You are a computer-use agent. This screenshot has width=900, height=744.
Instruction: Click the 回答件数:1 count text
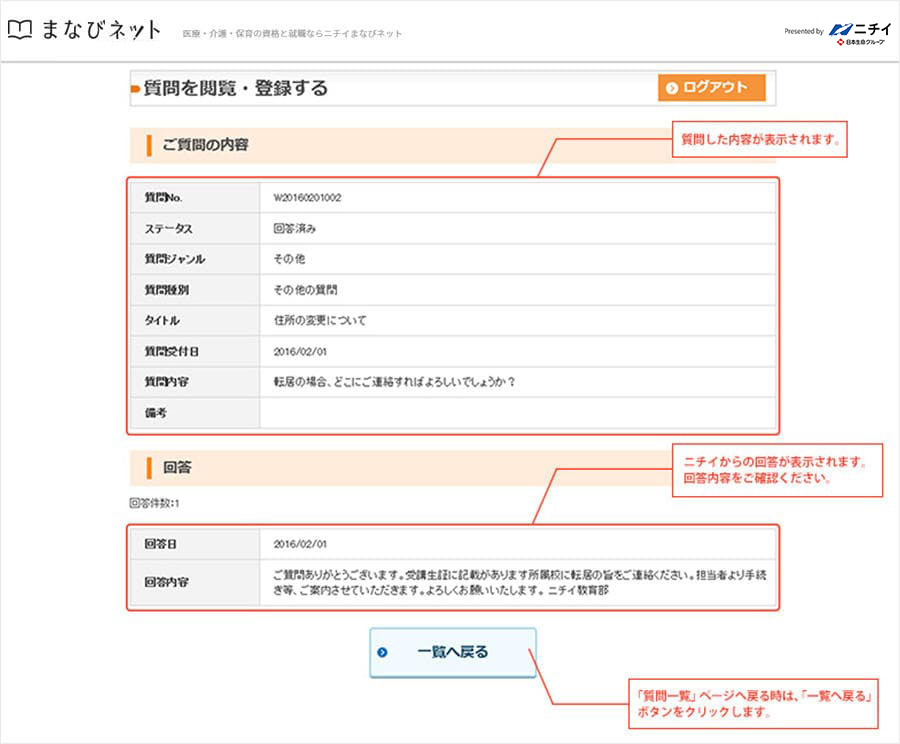(x=154, y=503)
